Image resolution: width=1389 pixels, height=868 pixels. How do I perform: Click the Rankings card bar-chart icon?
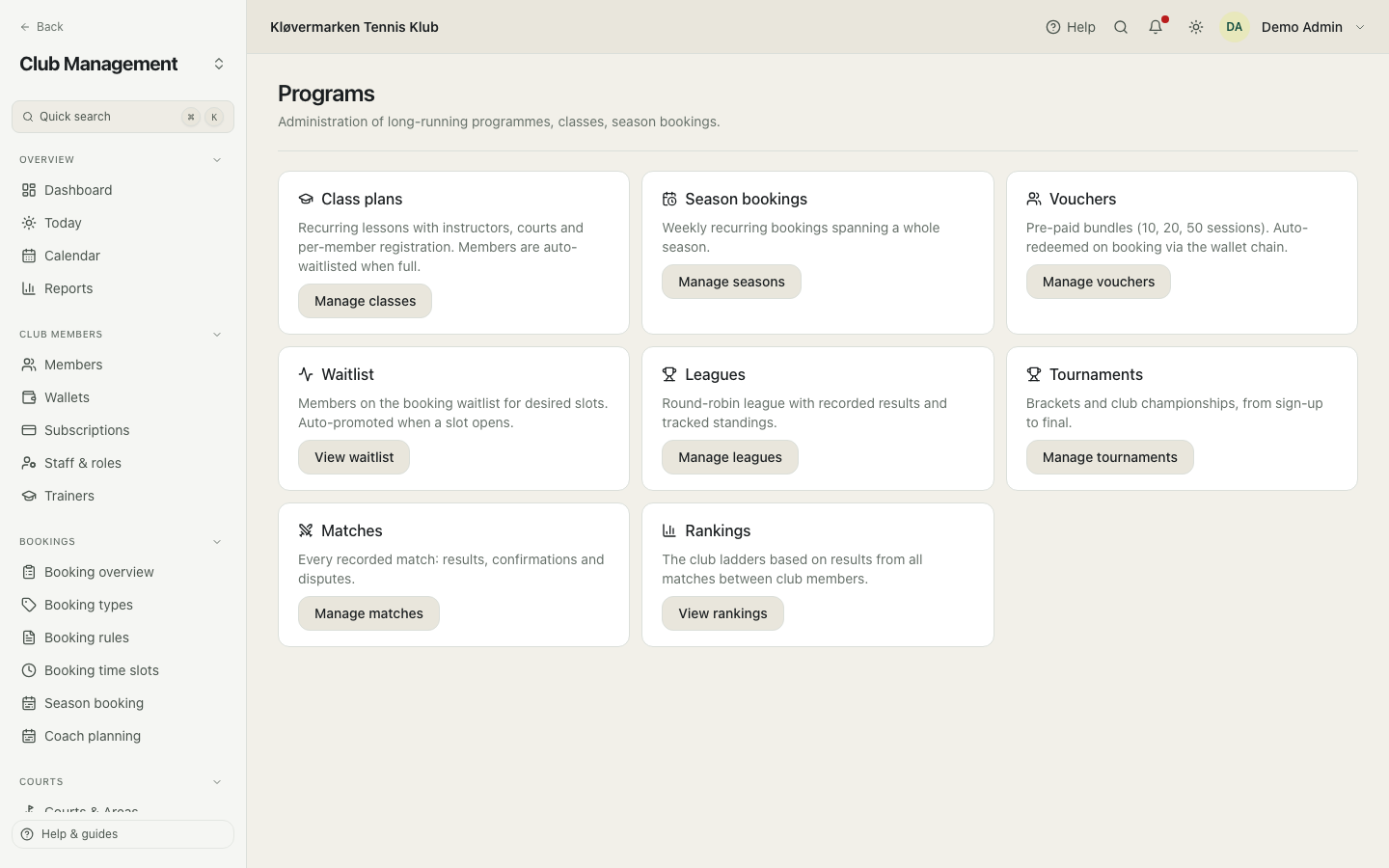[x=669, y=530]
